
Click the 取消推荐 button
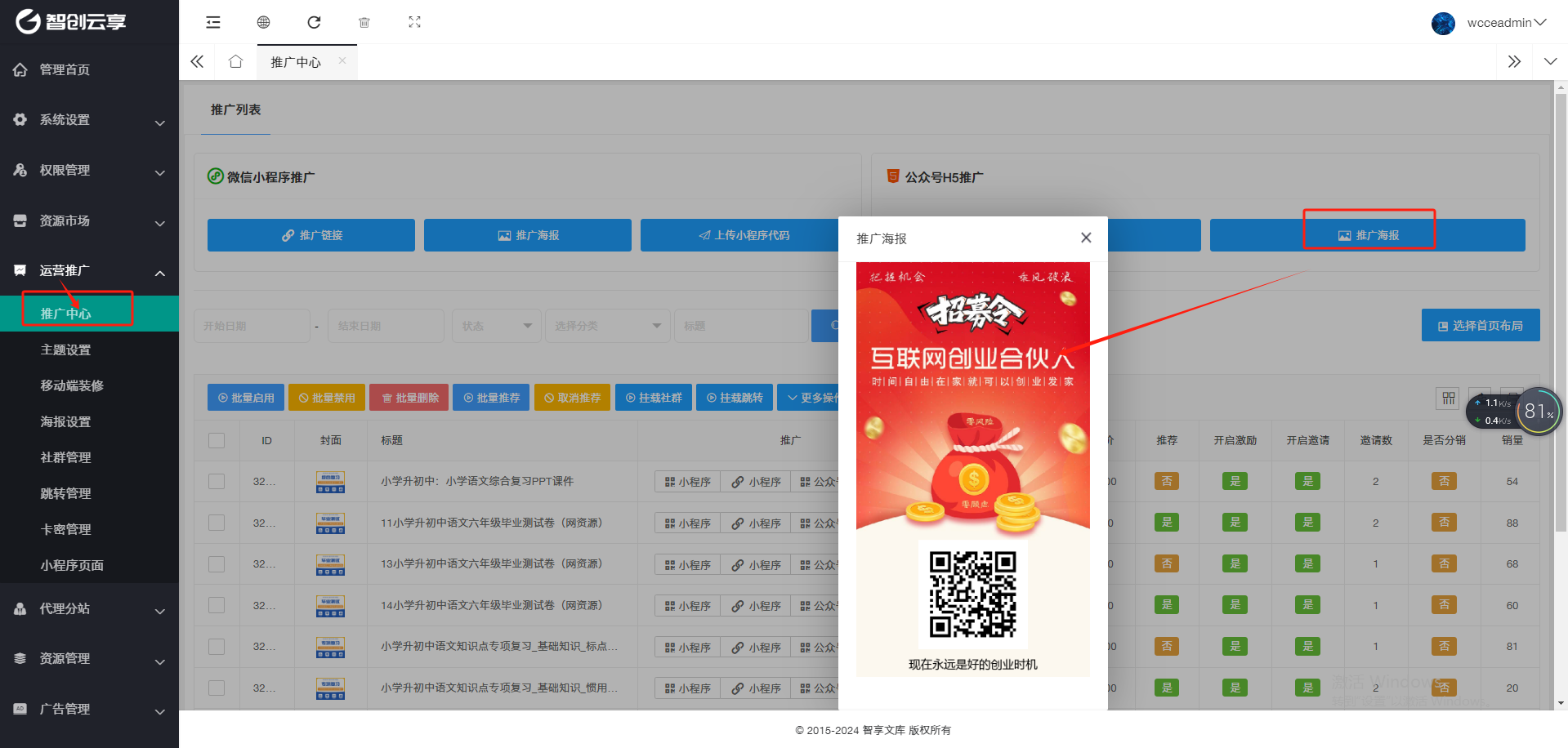[x=572, y=398]
